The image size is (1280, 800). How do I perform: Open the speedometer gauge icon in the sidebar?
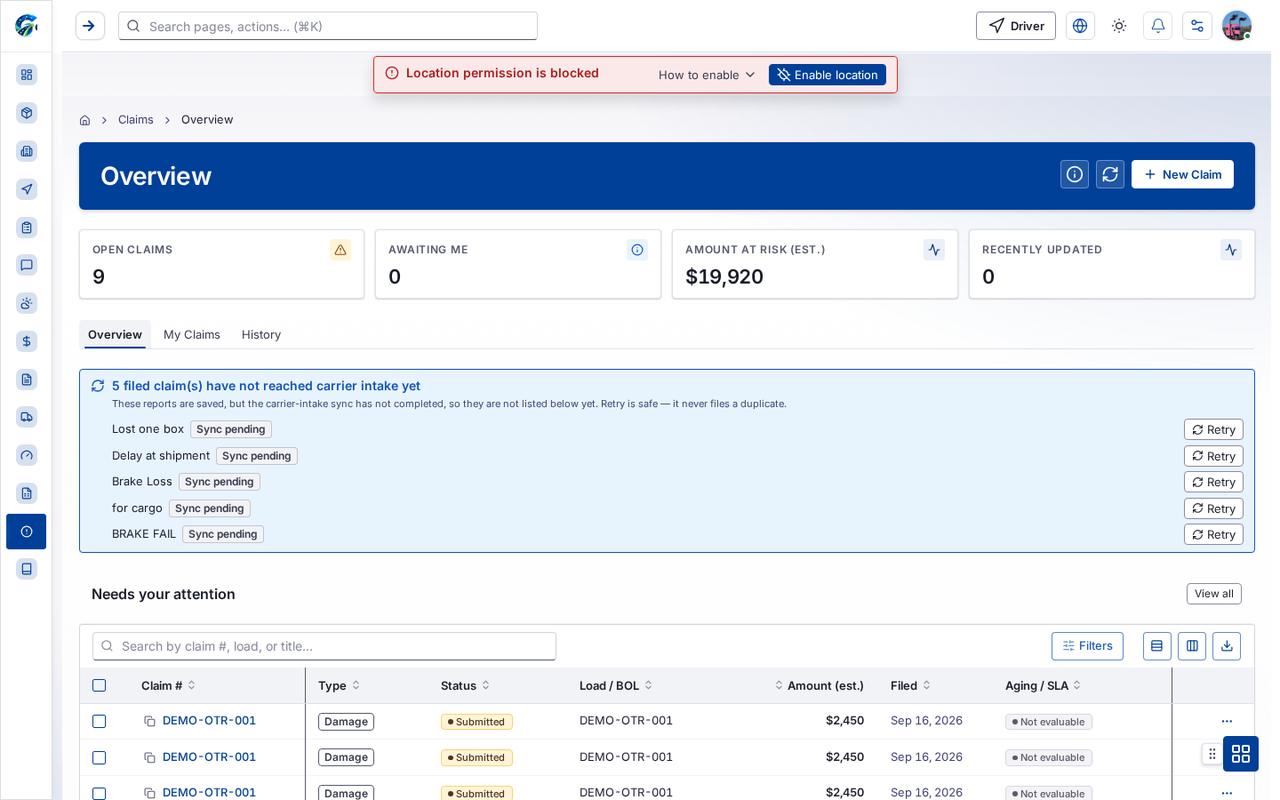tap(27, 455)
